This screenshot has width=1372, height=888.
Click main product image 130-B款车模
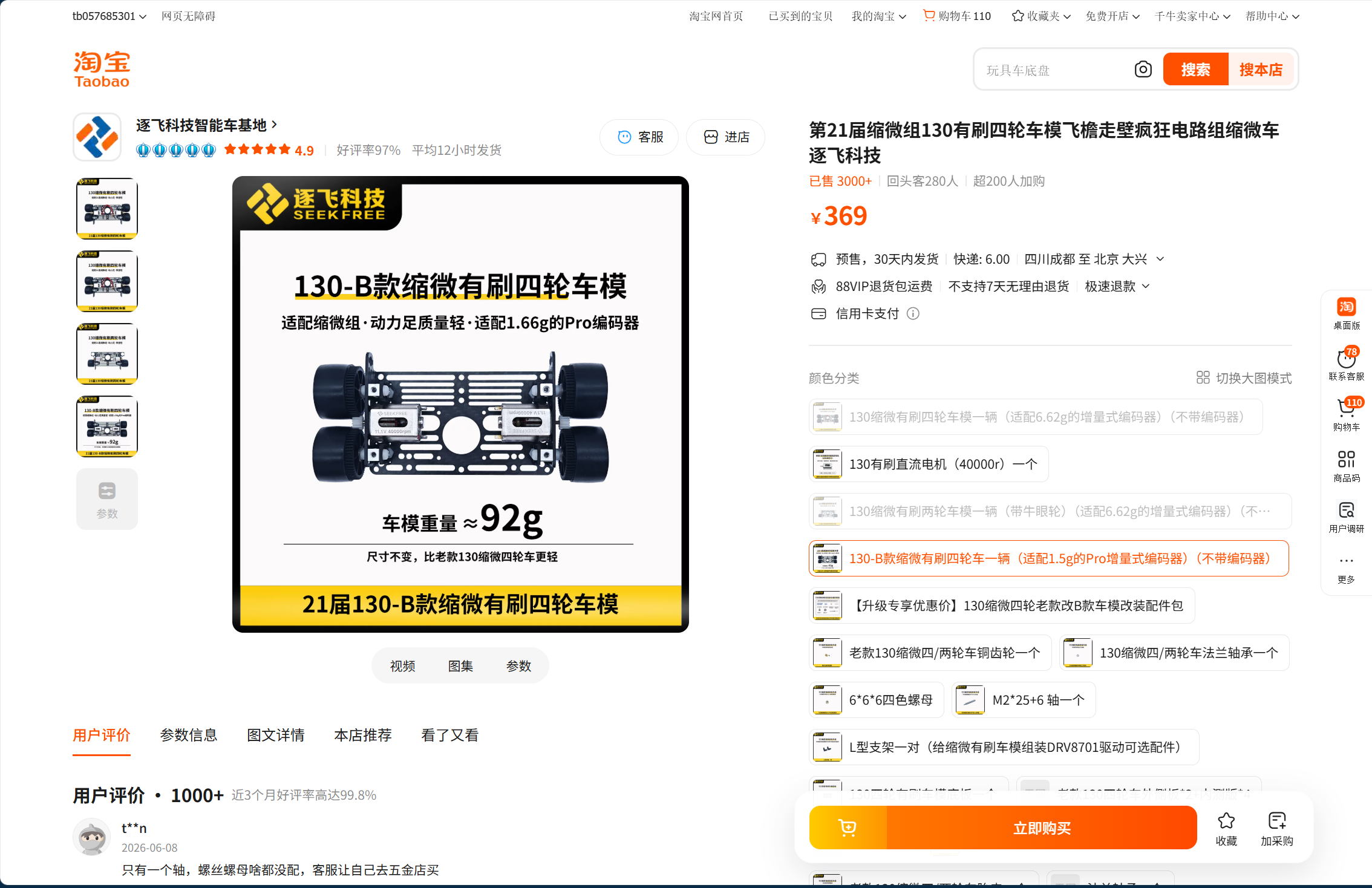(x=460, y=404)
